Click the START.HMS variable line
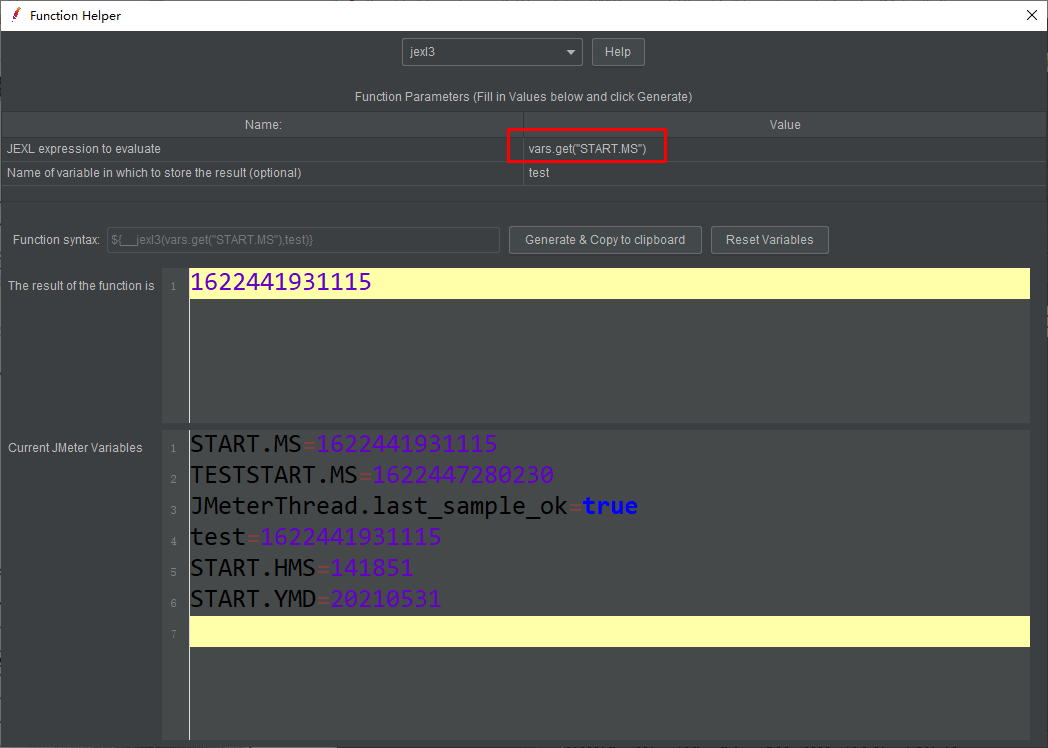 tap(301, 568)
